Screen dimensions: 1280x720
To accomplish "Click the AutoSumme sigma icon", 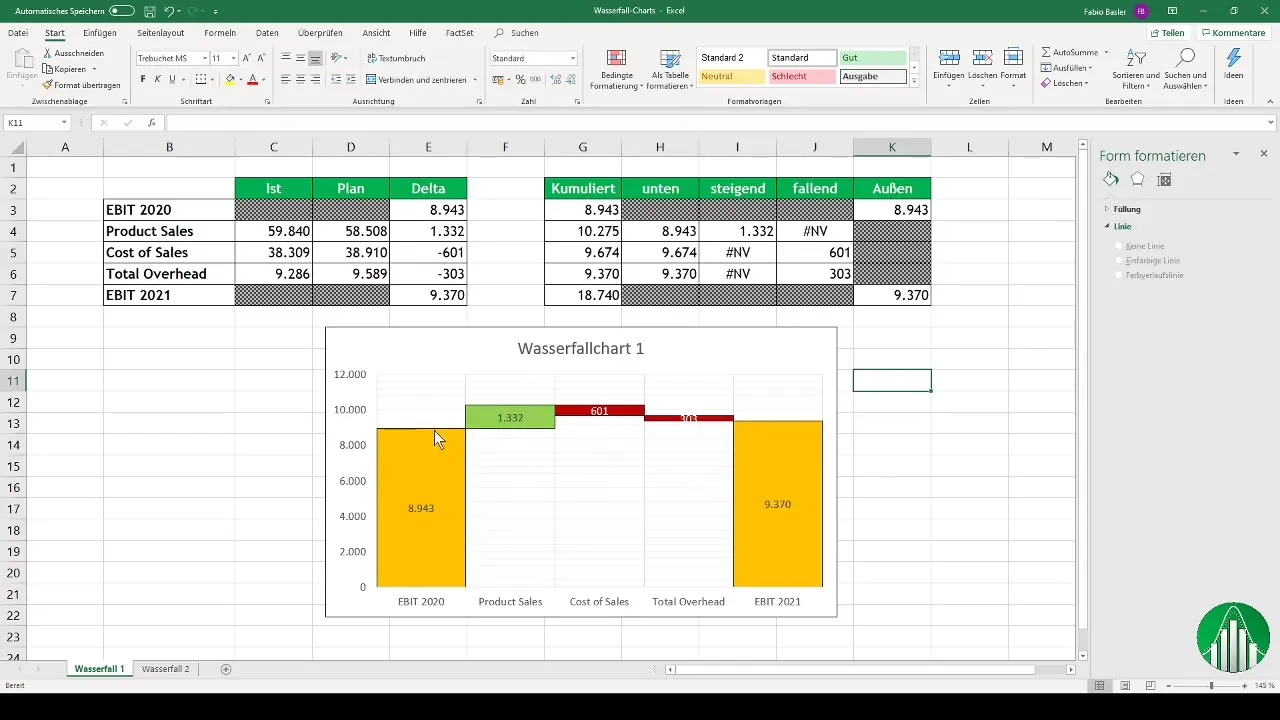I will click(1046, 51).
